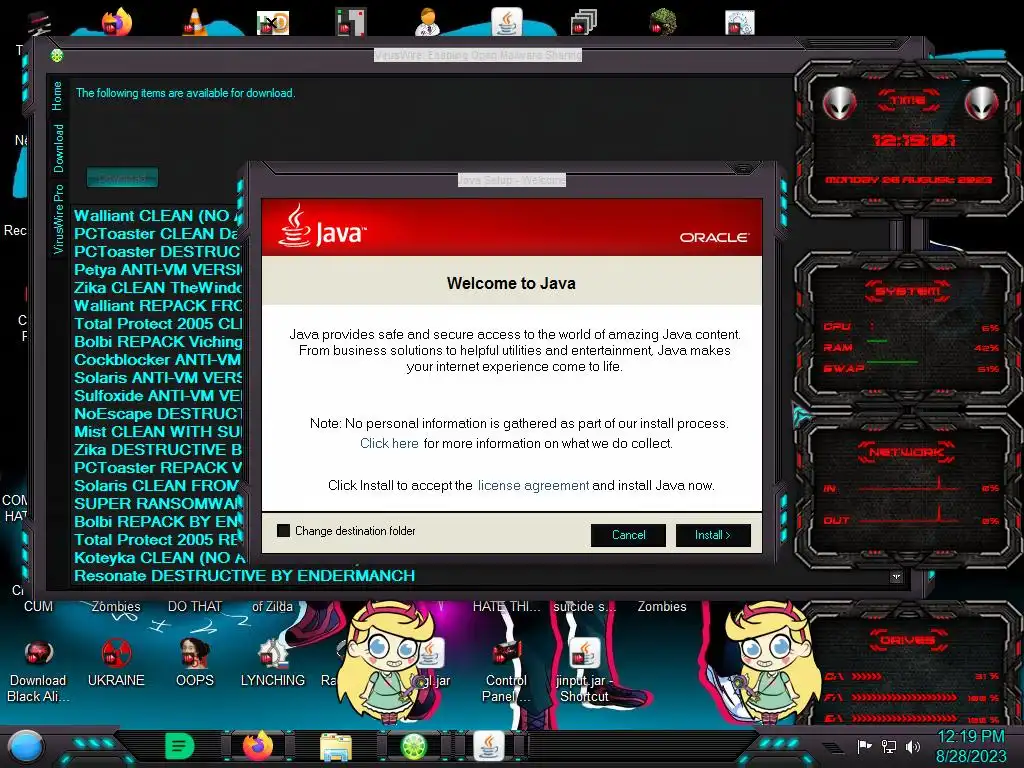This screenshot has height=768, width=1024.
Task: Open the doctor figure icon in top dock
Action: click(428, 23)
